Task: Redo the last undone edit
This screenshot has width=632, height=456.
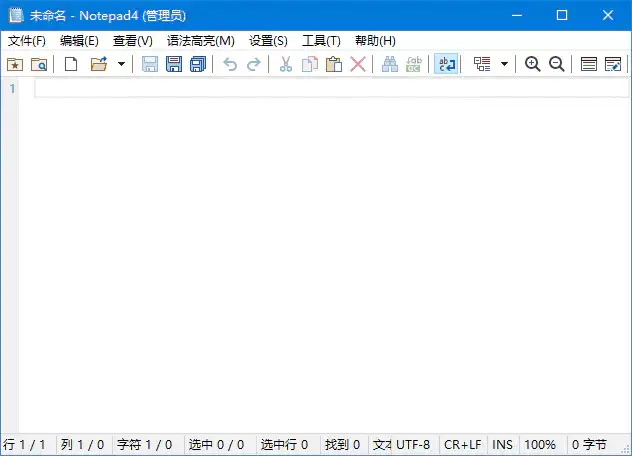Action: [x=254, y=64]
